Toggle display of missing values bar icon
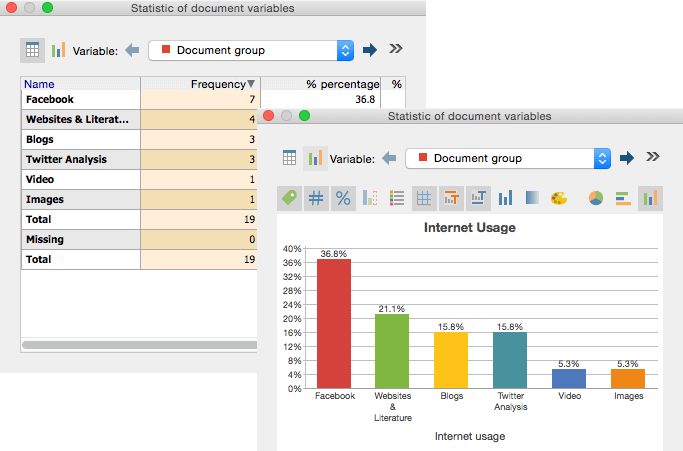 pos(370,198)
